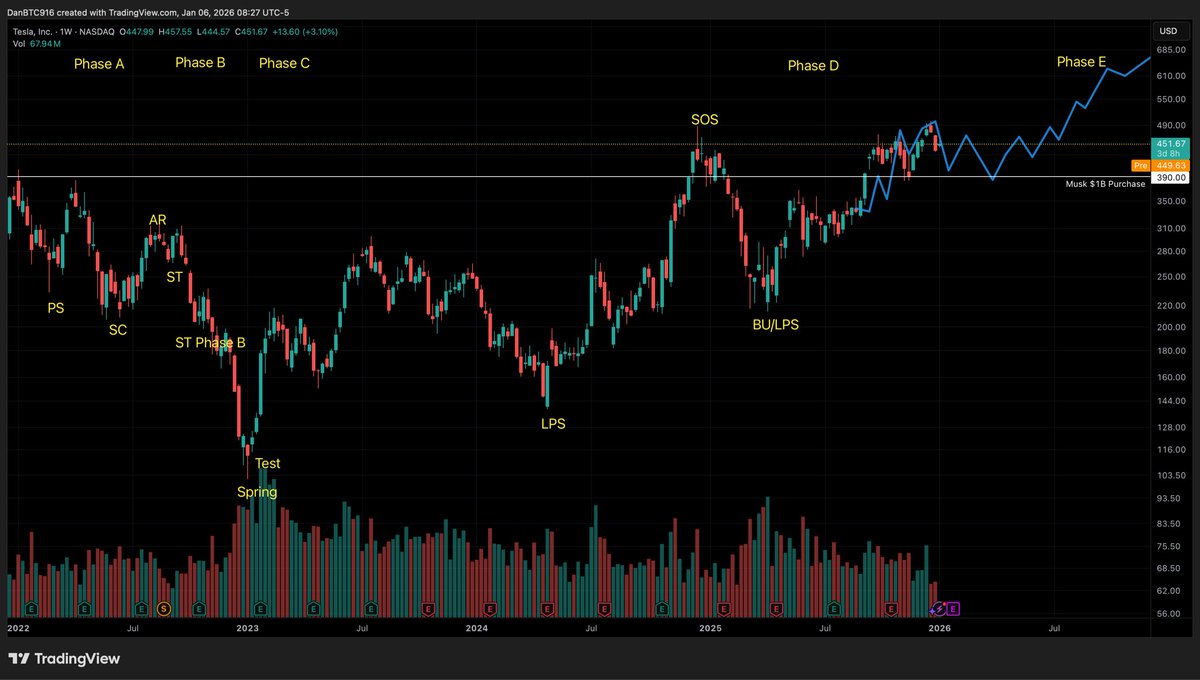Viewport: 1200px width, 680px height.
Task: Click the 56.00 value on price axis
Action: (1170, 613)
